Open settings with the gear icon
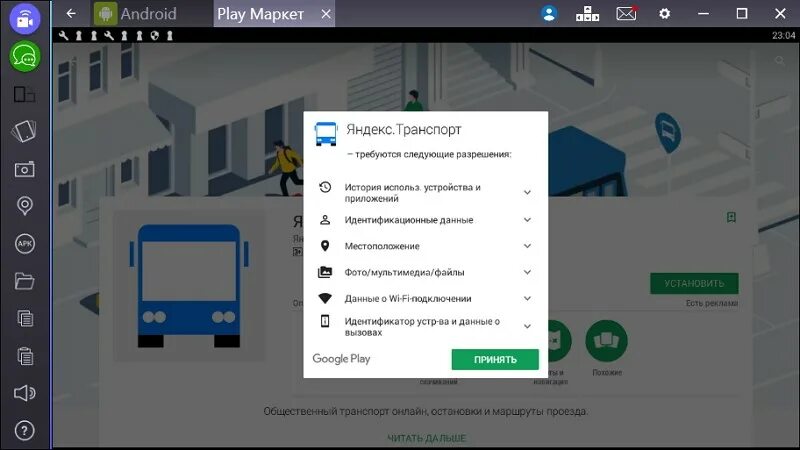 tap(664, 14)
